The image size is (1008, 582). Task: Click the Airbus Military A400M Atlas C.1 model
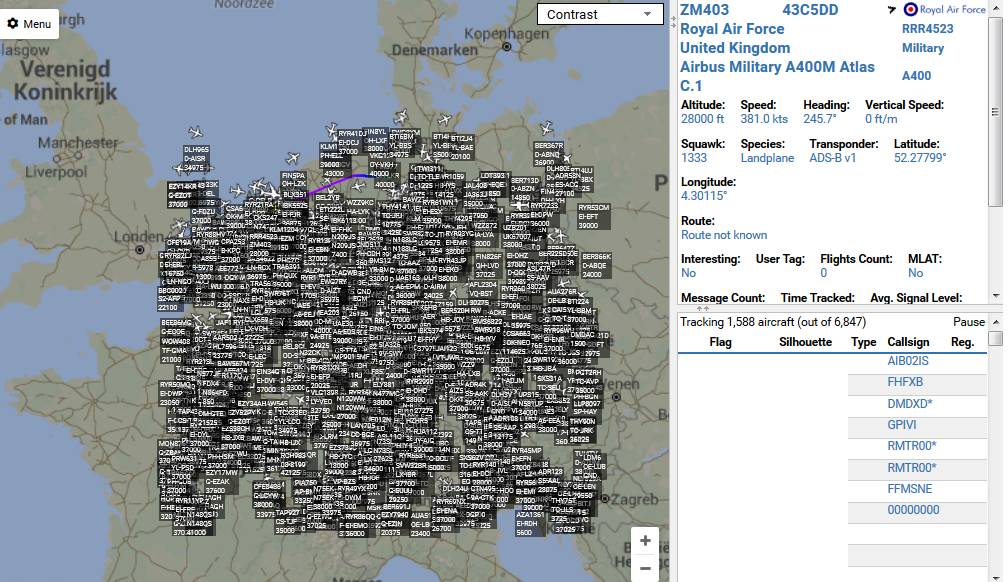tap(777, 76)
